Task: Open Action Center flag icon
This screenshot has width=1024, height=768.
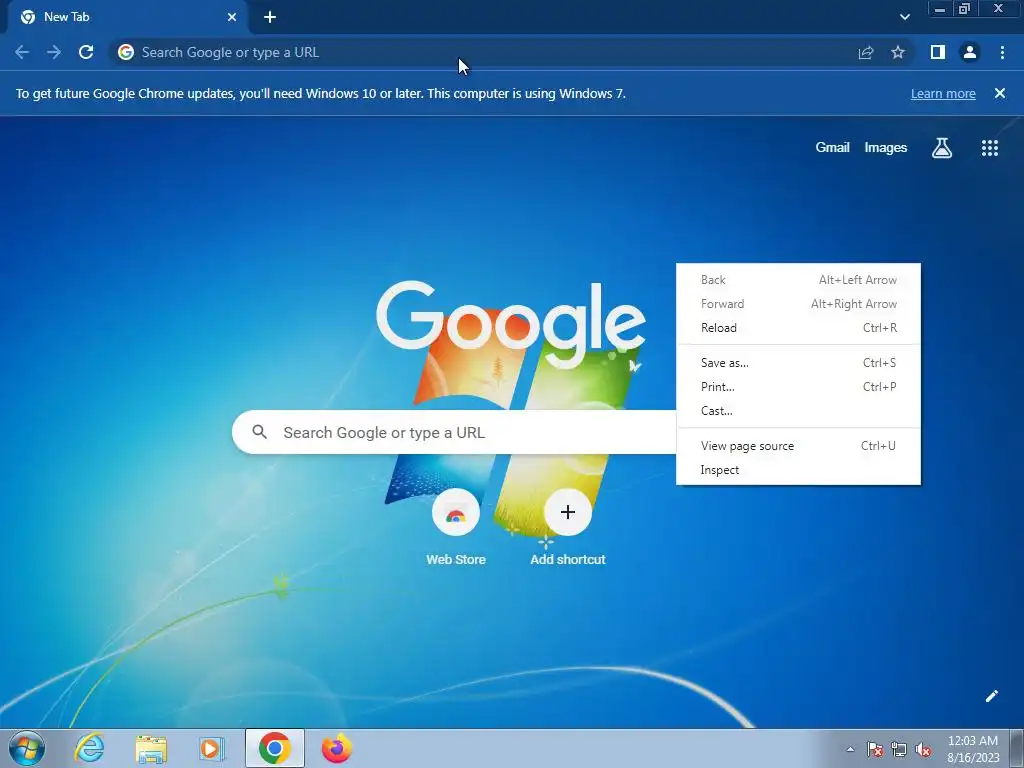Action: coord(875,749)
